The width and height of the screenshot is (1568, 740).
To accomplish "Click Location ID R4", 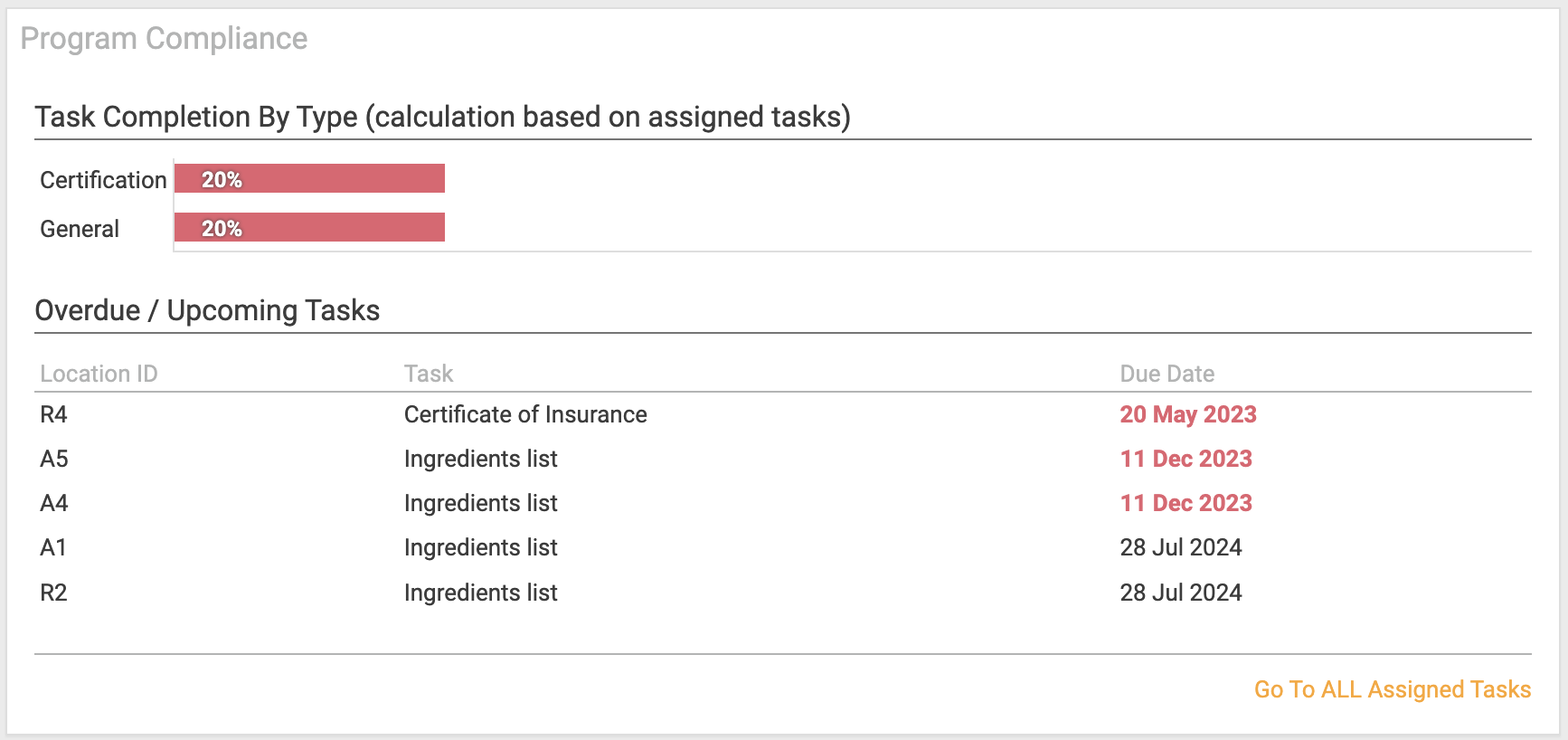I will pyautogui.click(x=53, y=414).
